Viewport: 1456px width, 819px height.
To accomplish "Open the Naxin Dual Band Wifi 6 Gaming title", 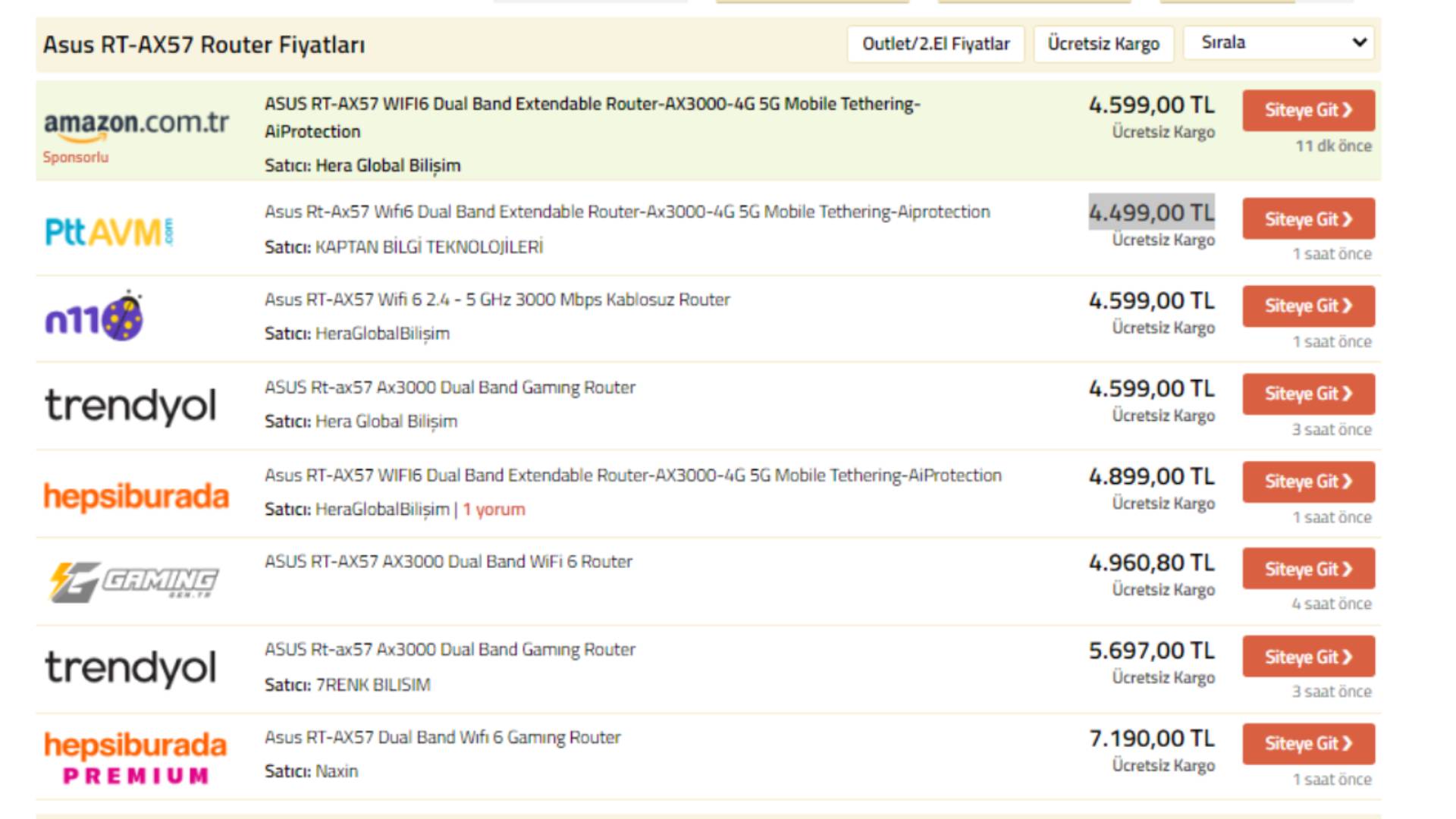I will tap(442, 738).
